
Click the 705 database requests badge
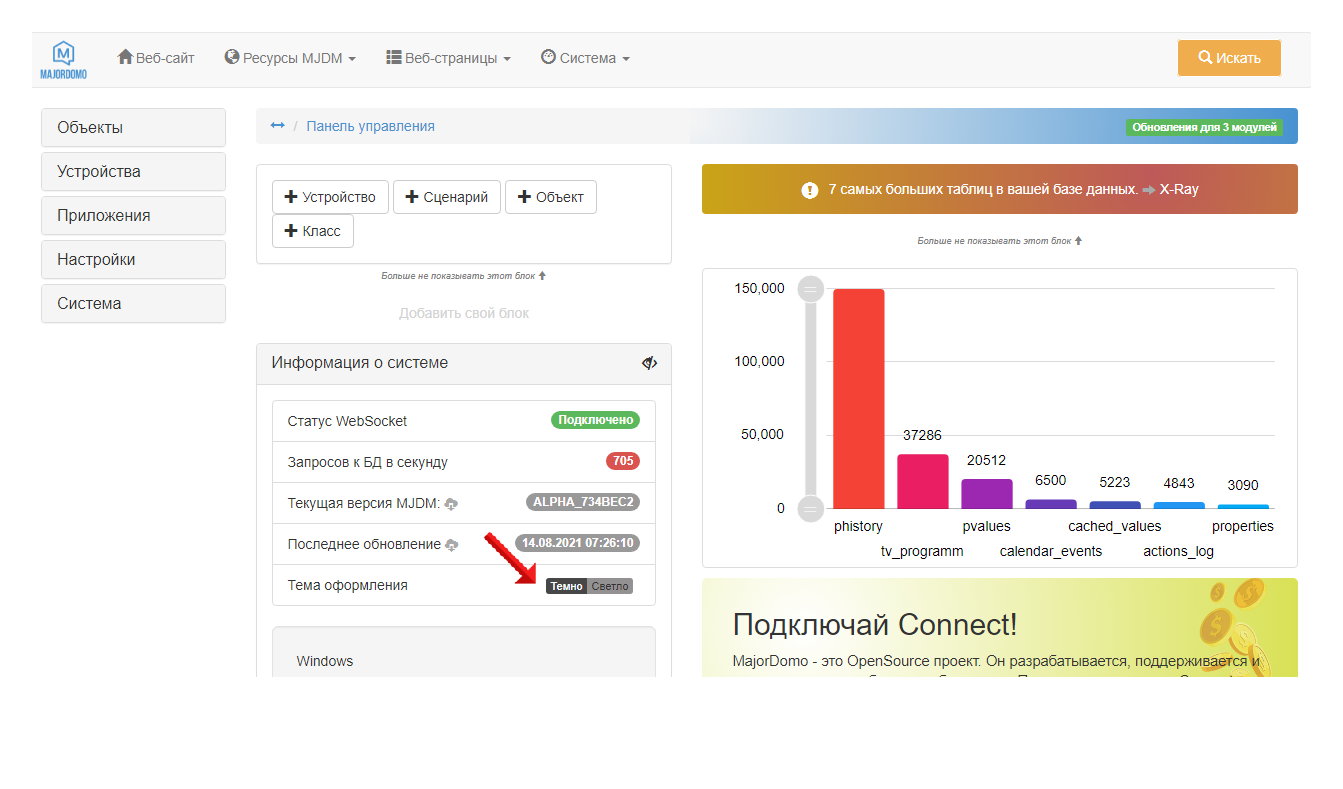tap(622, 461)
